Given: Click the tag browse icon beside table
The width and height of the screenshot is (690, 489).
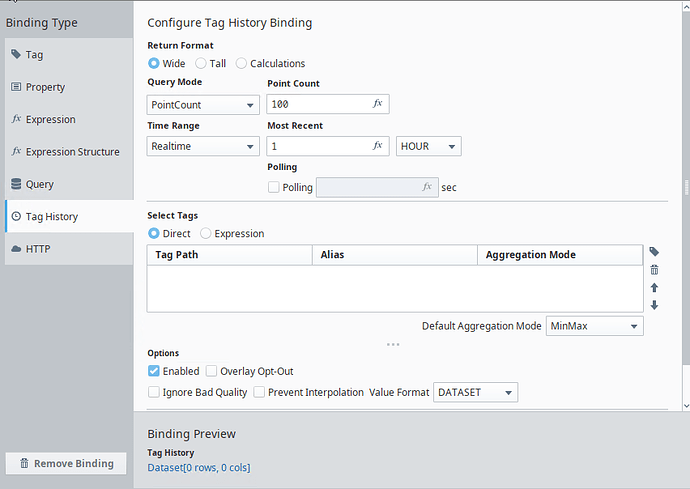Looking at the screenshot, I should [x=654, y=252].
